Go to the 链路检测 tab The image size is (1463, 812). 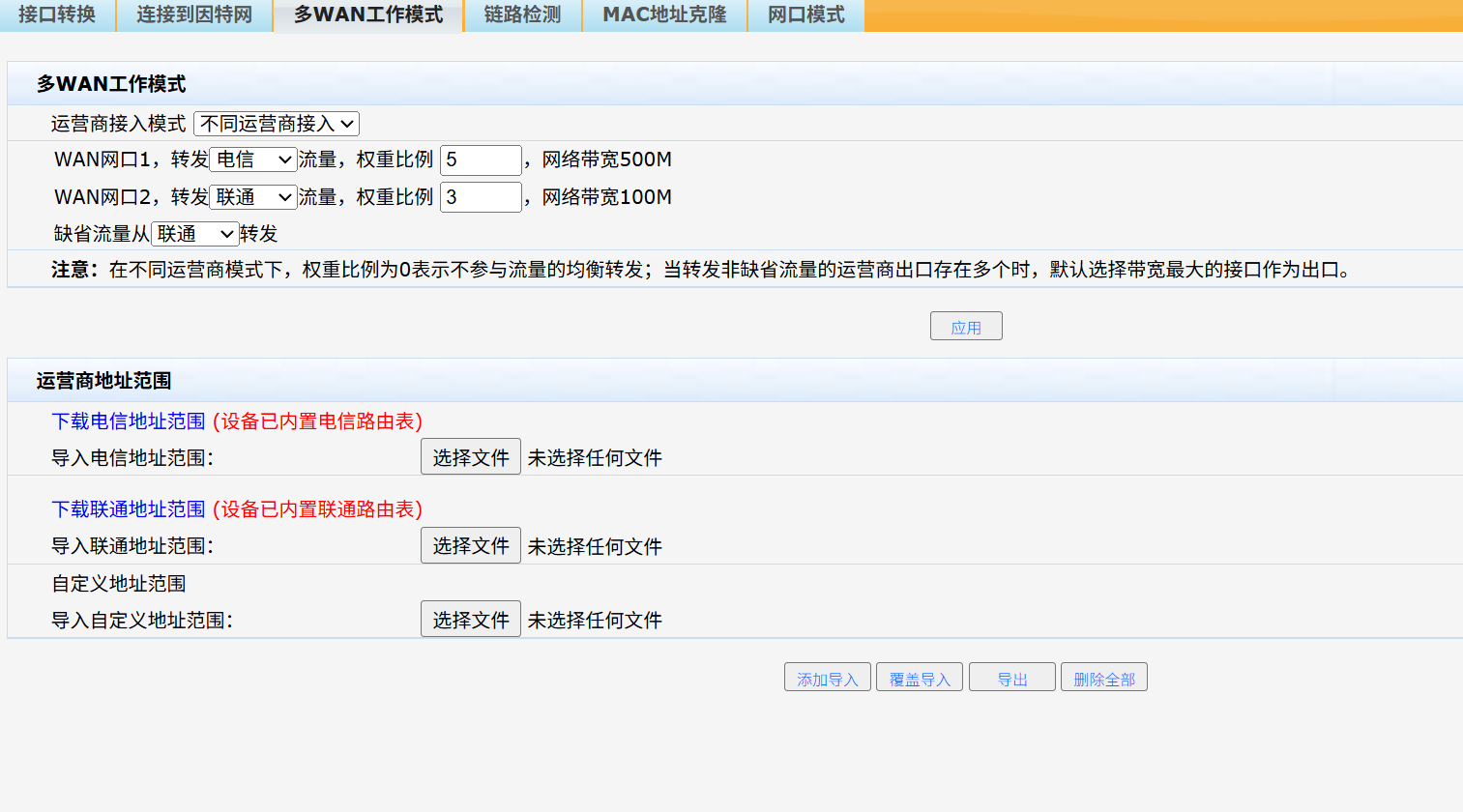(522, 15)
